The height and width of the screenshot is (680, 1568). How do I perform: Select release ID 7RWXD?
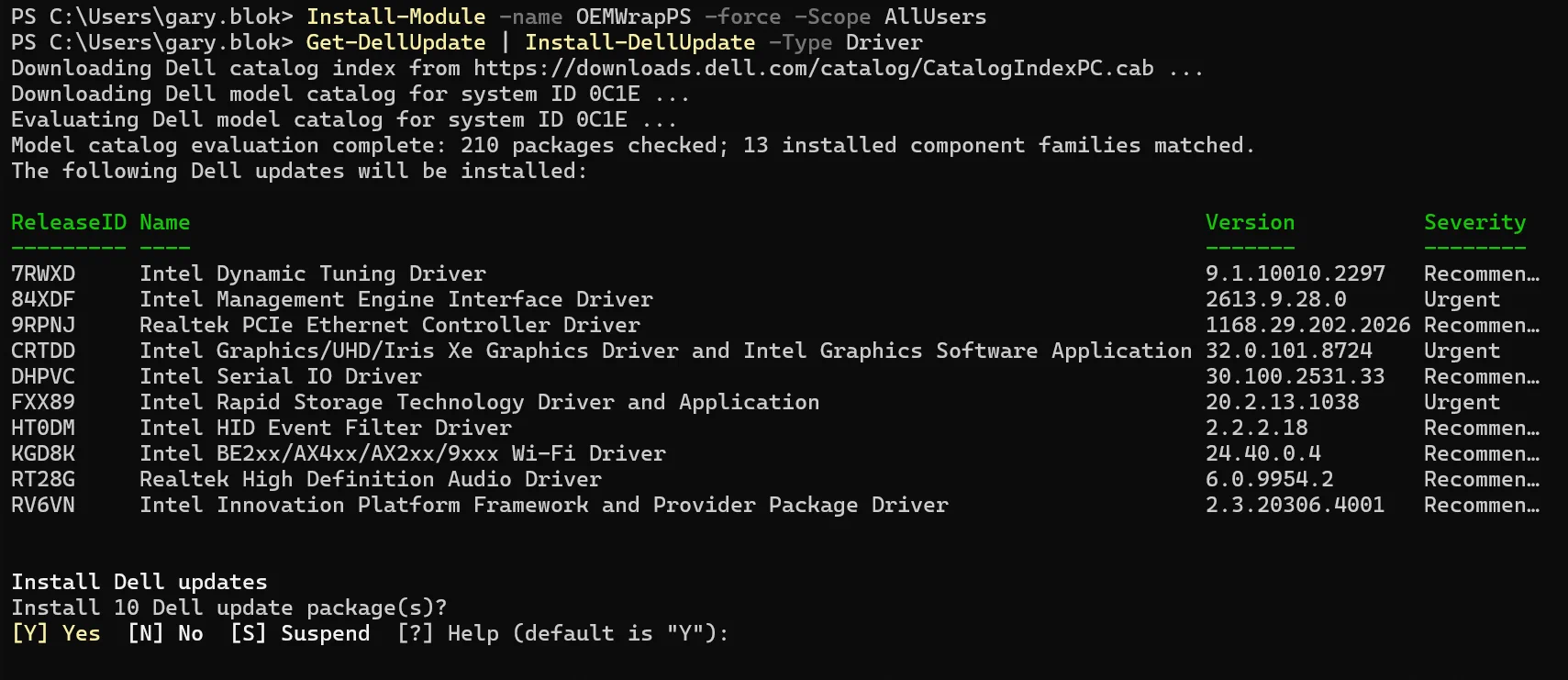(x=43, y=273)
